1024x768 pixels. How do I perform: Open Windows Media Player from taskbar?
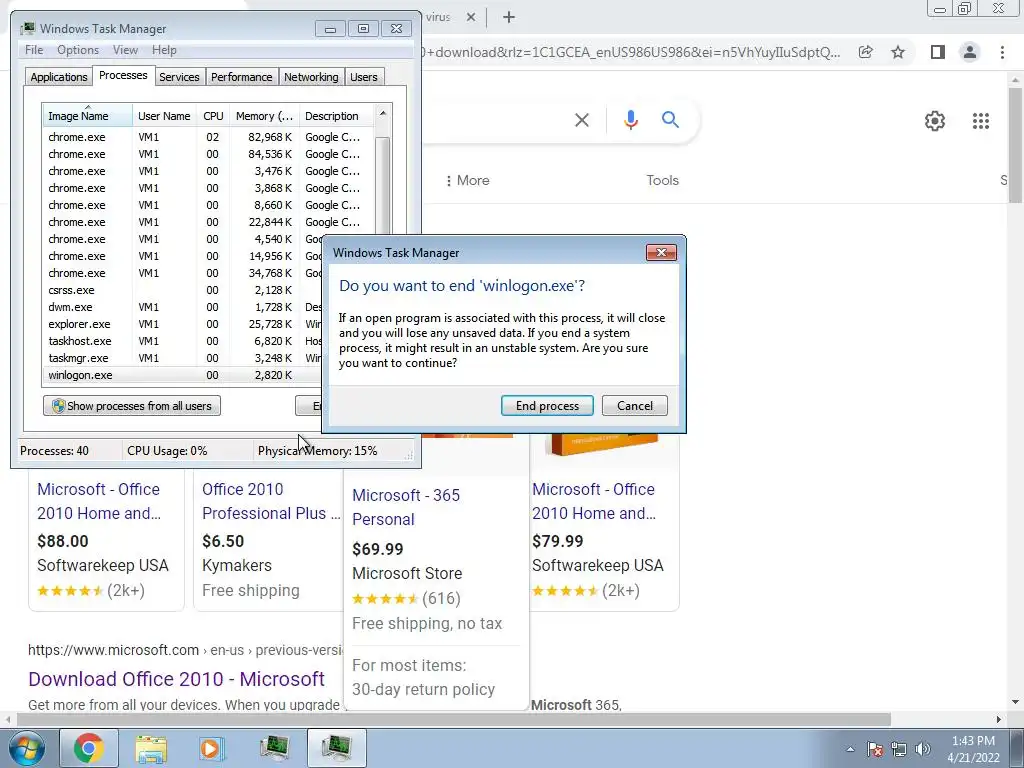pos(212,748)
